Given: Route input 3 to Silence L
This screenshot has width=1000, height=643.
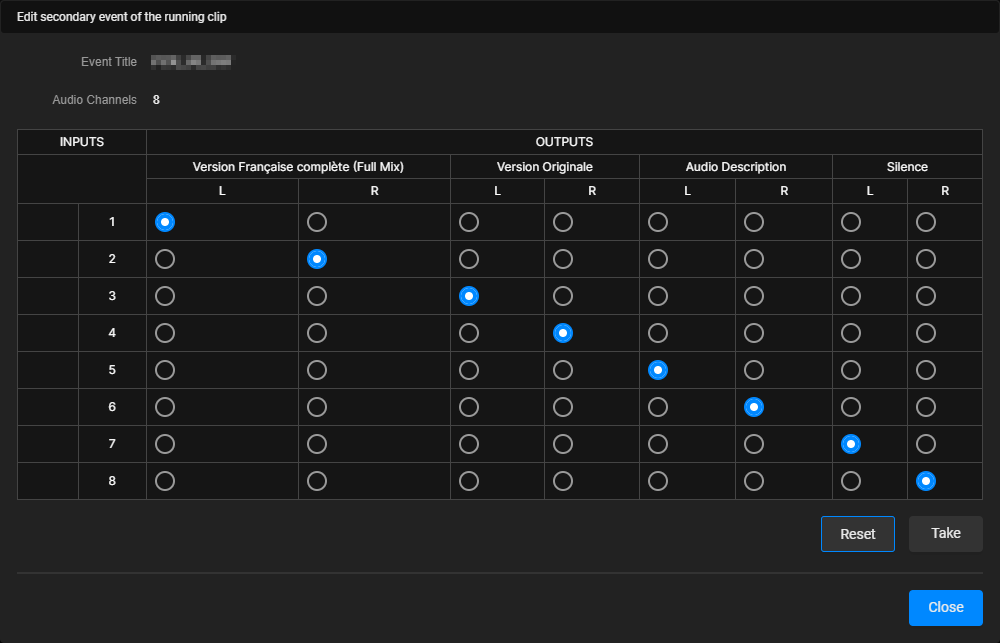Looking at the screenshot, I should 851,296.
